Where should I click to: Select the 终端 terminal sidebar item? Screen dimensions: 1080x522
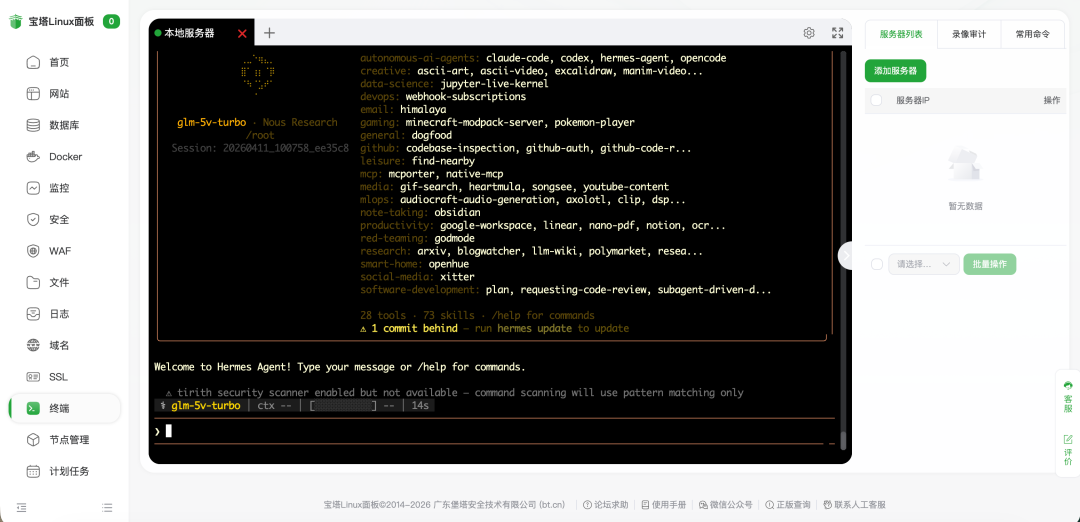tap(64, 408)
